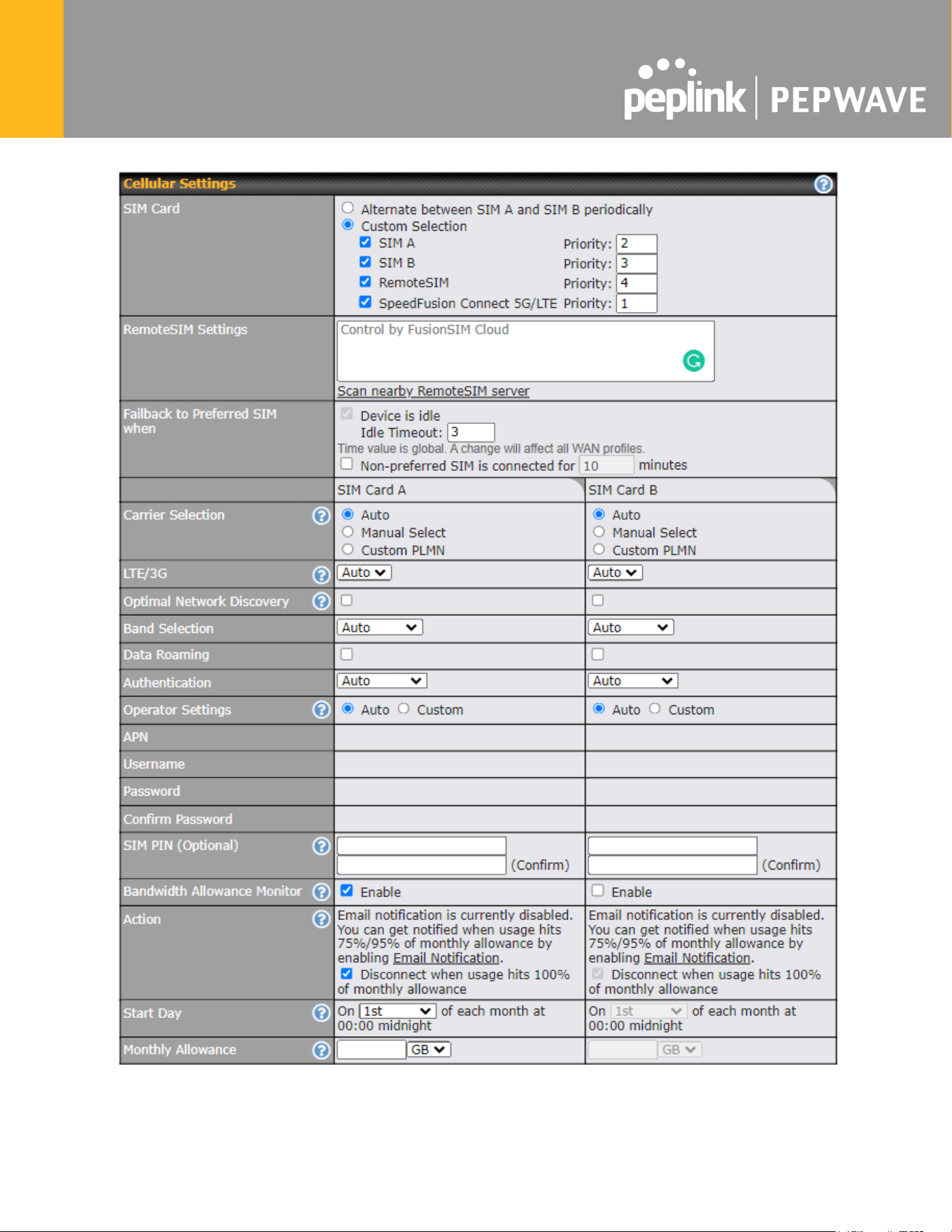
Task: Select Custom Operator Settings for SIM Card A
Action: coord(404,708)
